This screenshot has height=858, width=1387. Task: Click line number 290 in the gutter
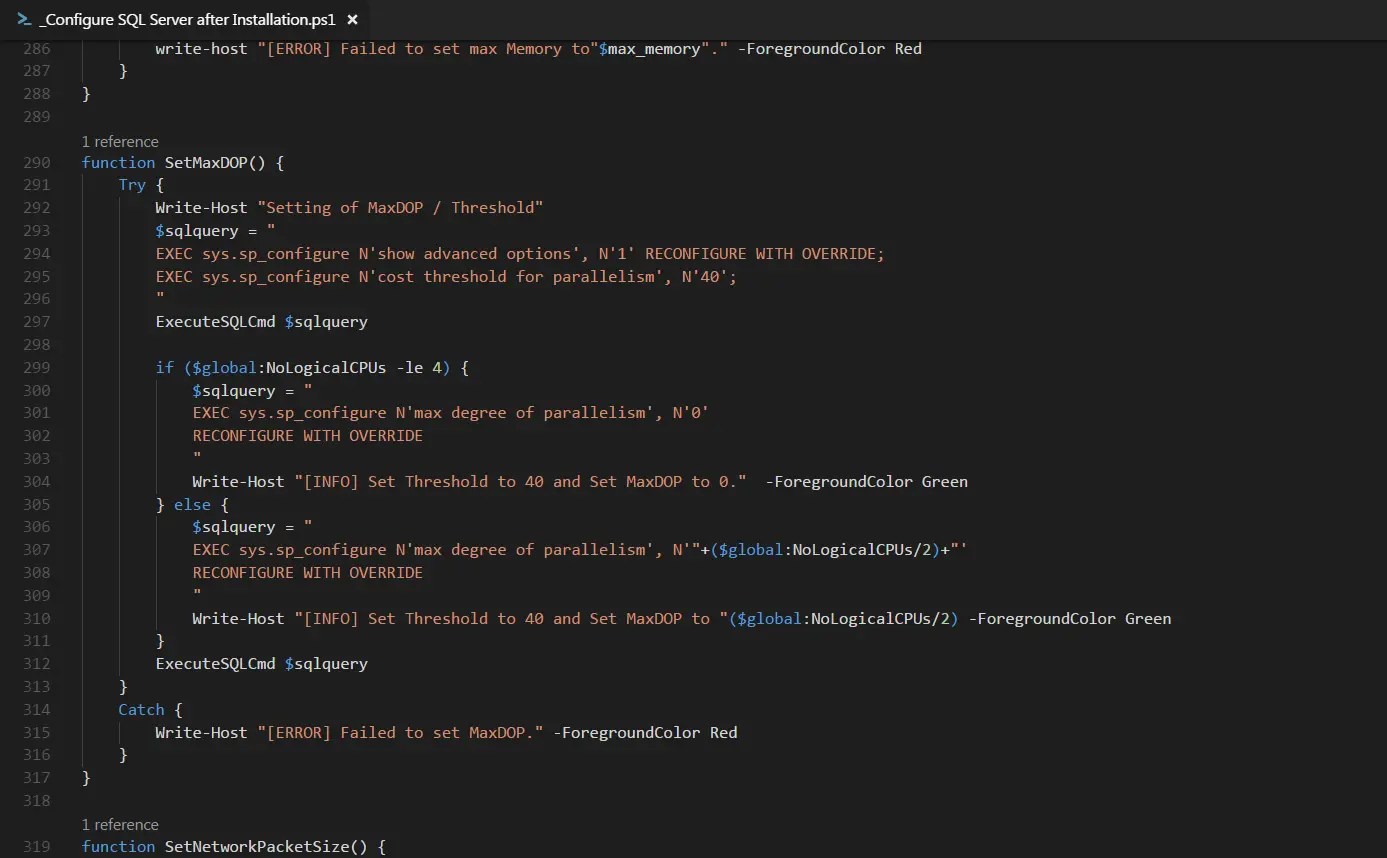36,162
